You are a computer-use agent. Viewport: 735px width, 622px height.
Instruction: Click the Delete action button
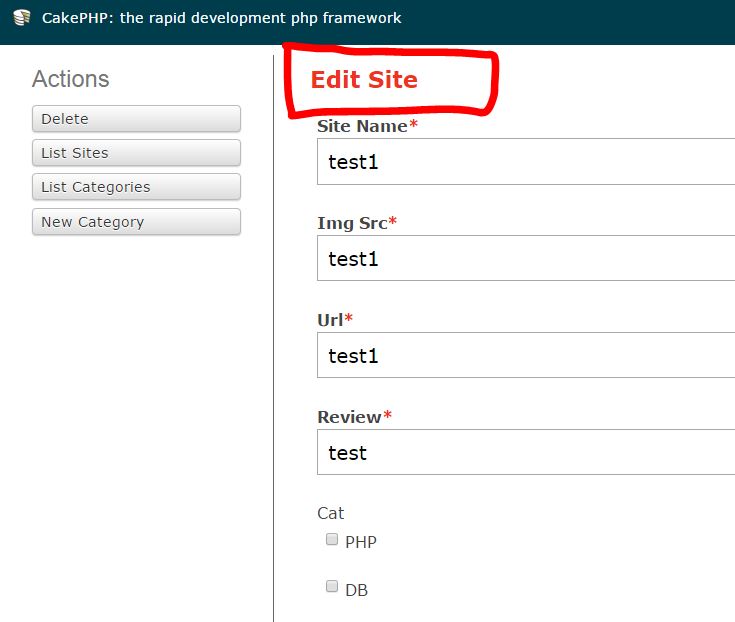[x=136, y=119]
